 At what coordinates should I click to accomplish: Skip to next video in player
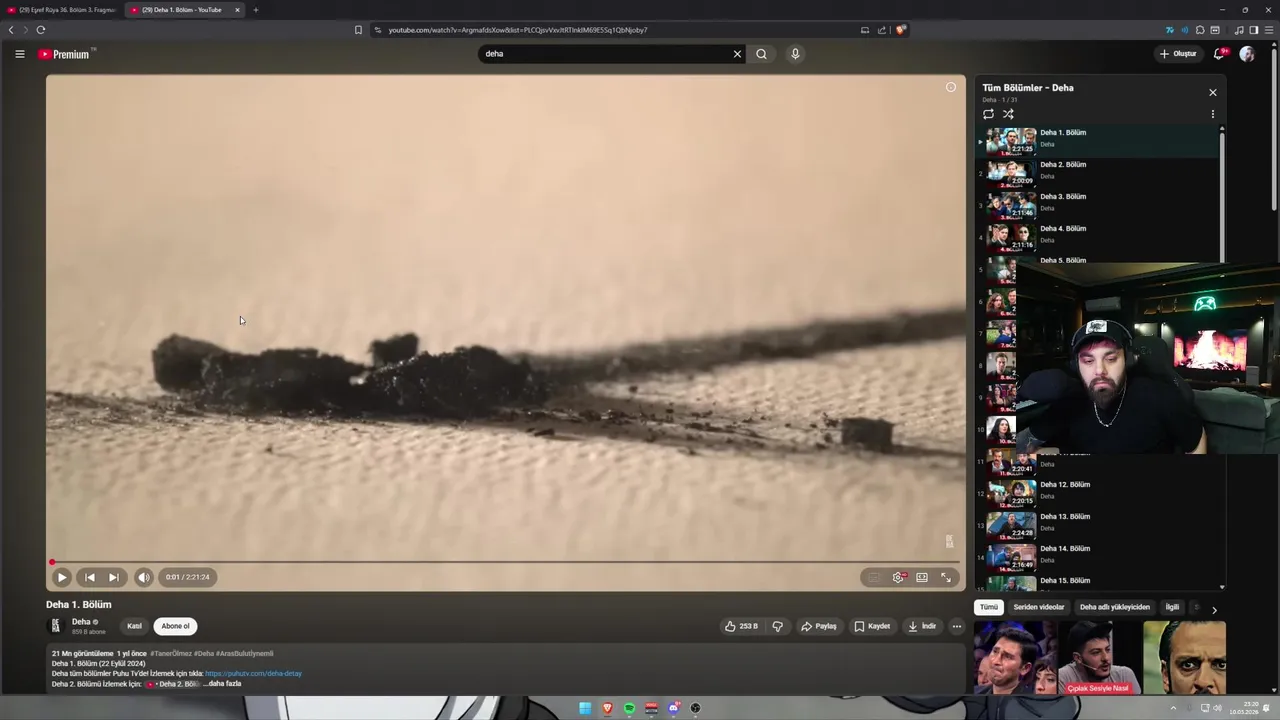click(x=114, y=577)
